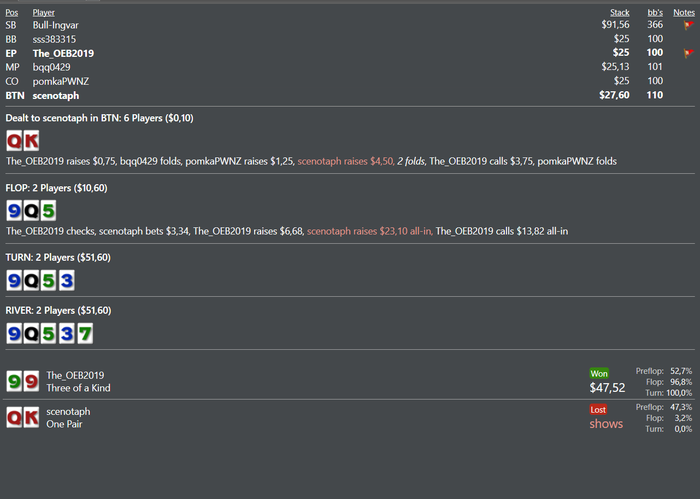Select Bull-Ingvar in the player list
The width and height of the screenshot is (700, 499).
(x=58, y=24)
